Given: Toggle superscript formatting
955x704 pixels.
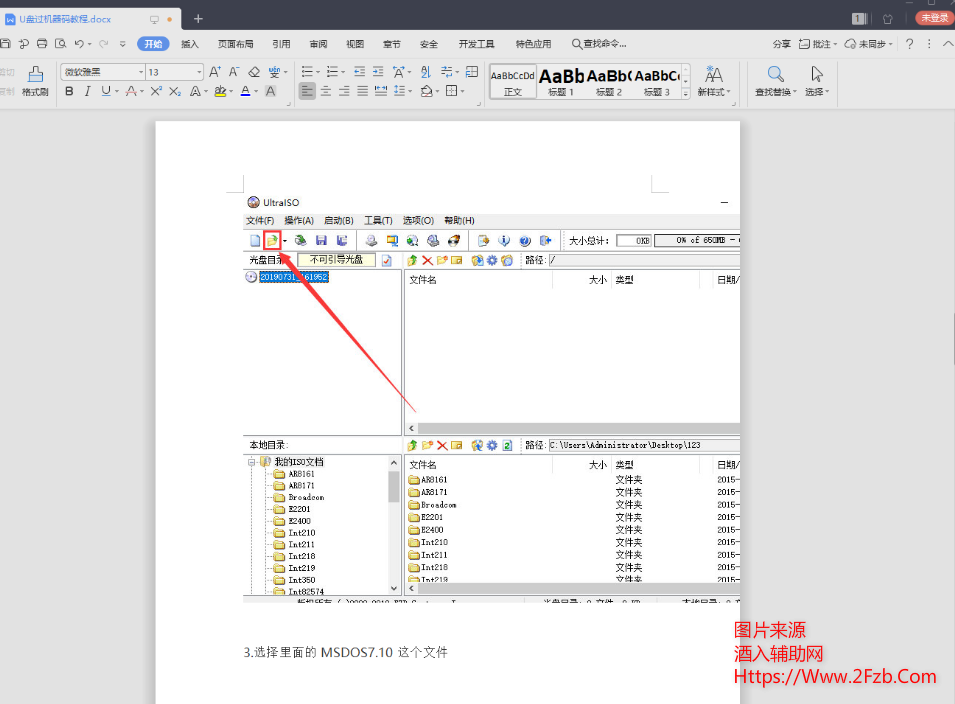Looking at the screenshot, I should [156, 91].
